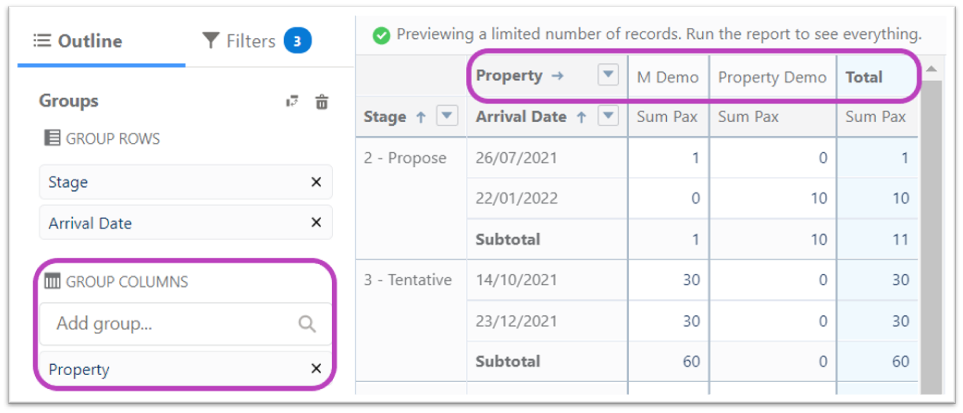Viewport: 963px width, 413px height.
Task: Click the green checkmark preview status icon
Action: [x=381, y=35]
